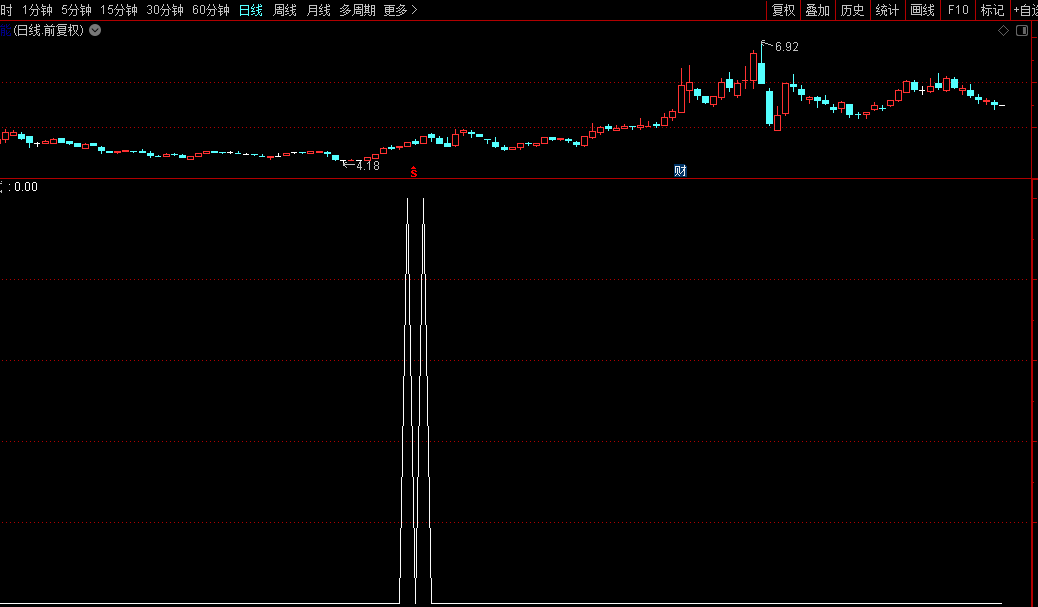Click the 复权 adjustment button

tap(783, 10)
